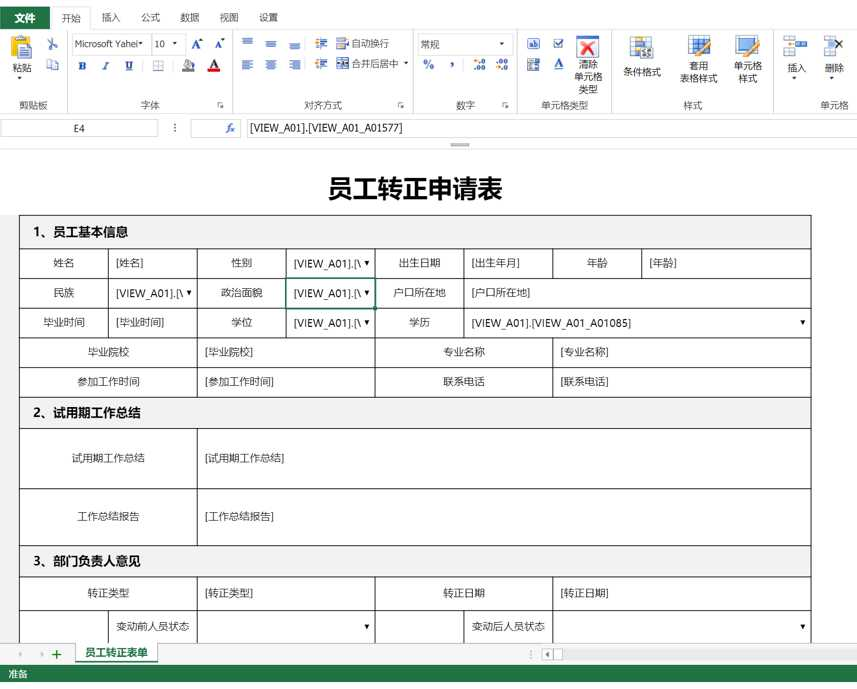Open the 文件 (File) menu tab

(x=25, y=18)
